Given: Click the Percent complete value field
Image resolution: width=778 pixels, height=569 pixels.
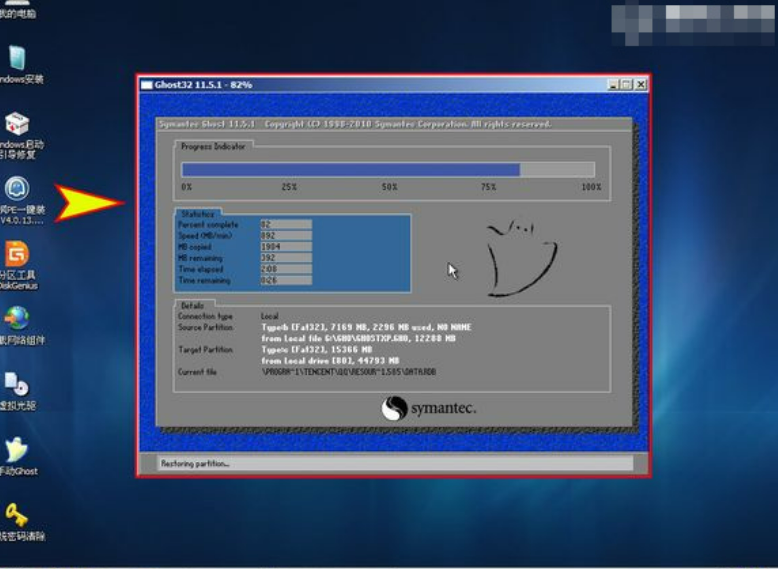Looking at the screenshot, I should point(285,225).
